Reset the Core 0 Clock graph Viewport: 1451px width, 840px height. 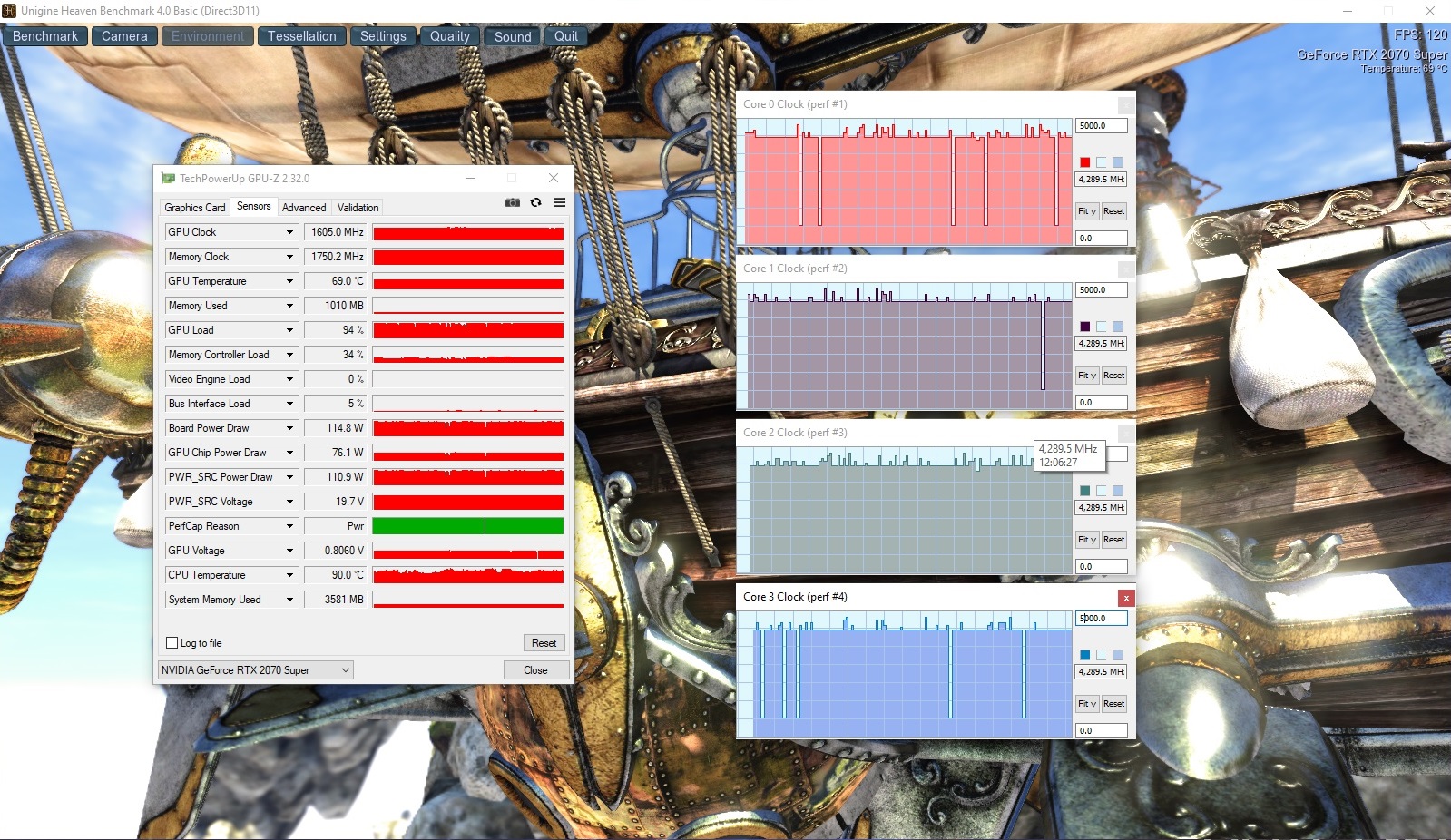[1114, 211]
